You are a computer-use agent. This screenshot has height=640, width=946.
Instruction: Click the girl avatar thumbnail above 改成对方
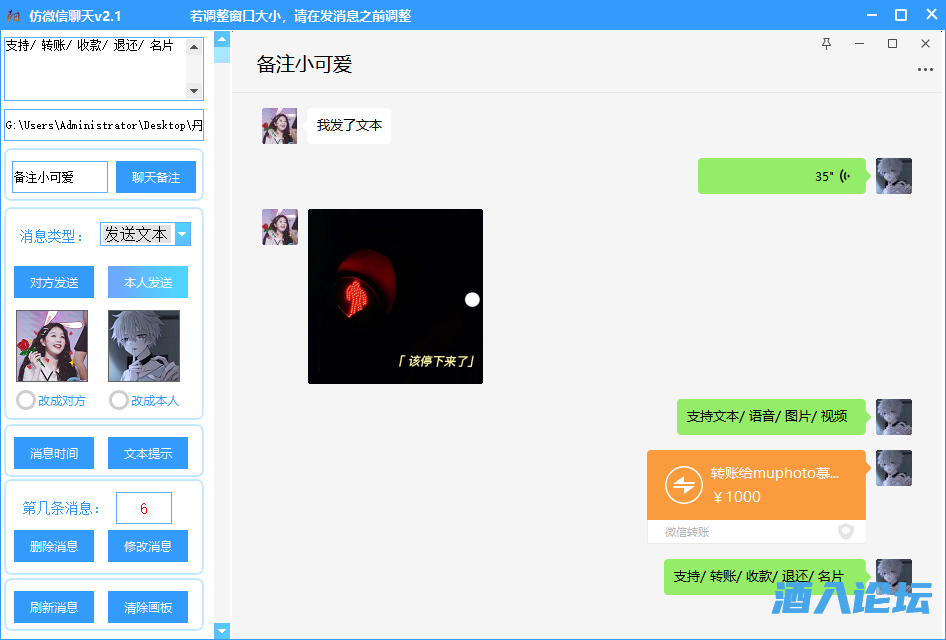tap(51, 345)
